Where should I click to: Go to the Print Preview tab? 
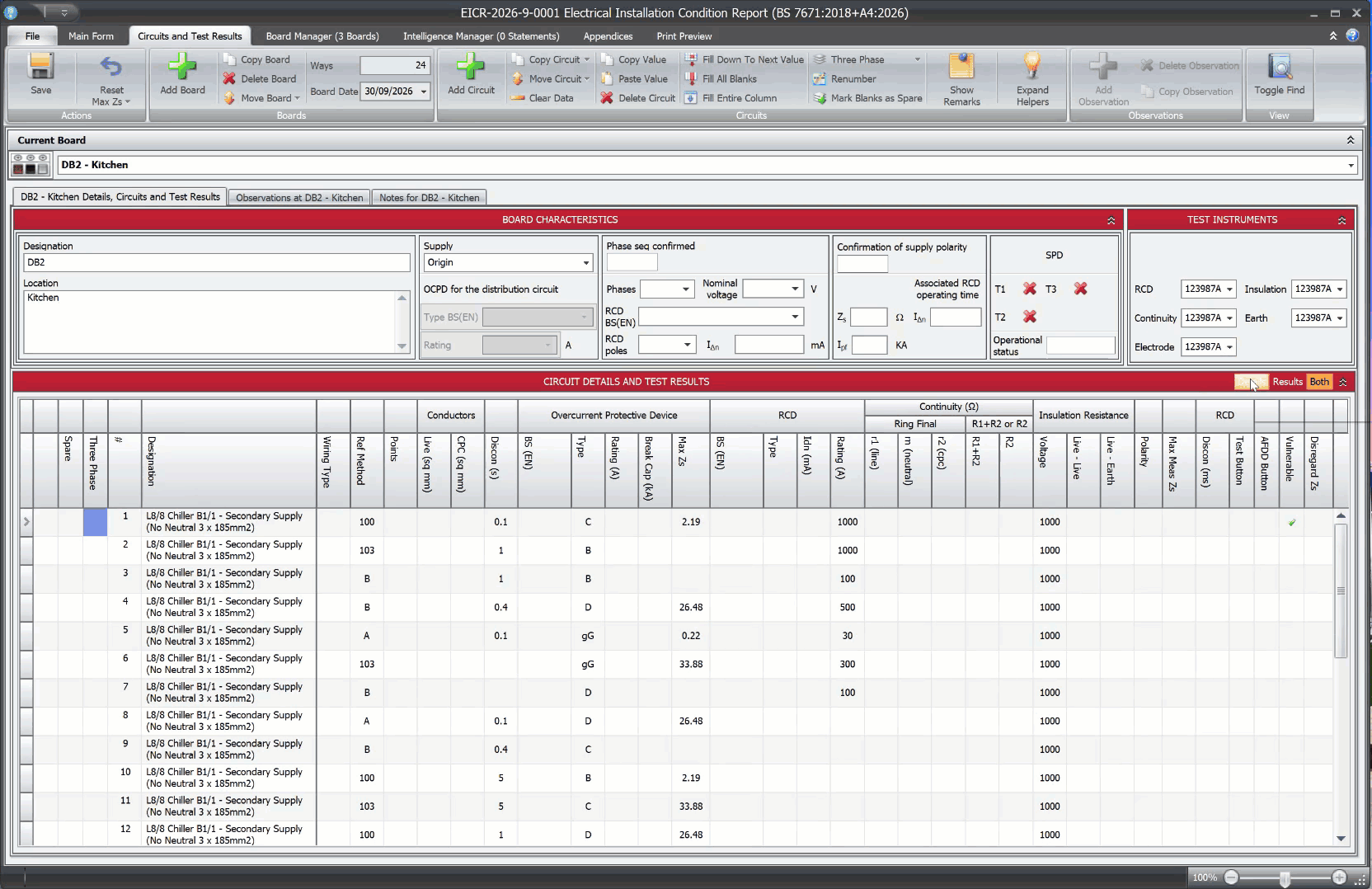point(684,36)
